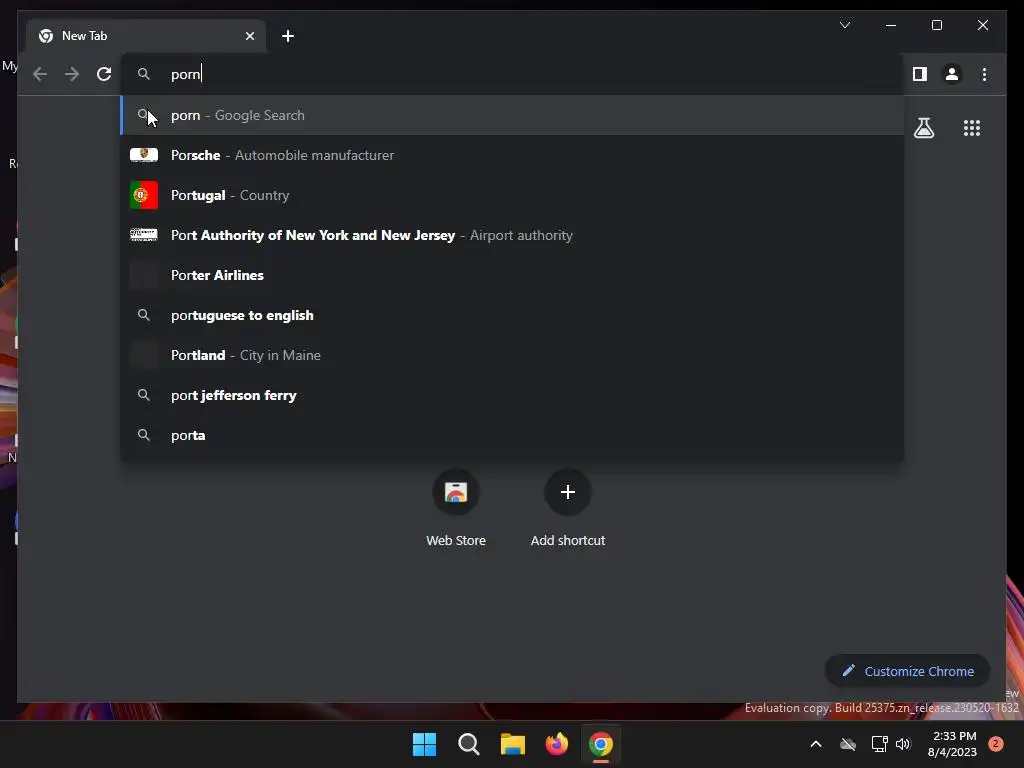Screen dimensions: 1024x768
Task: Open the tab search chevron
Action: 844,25
